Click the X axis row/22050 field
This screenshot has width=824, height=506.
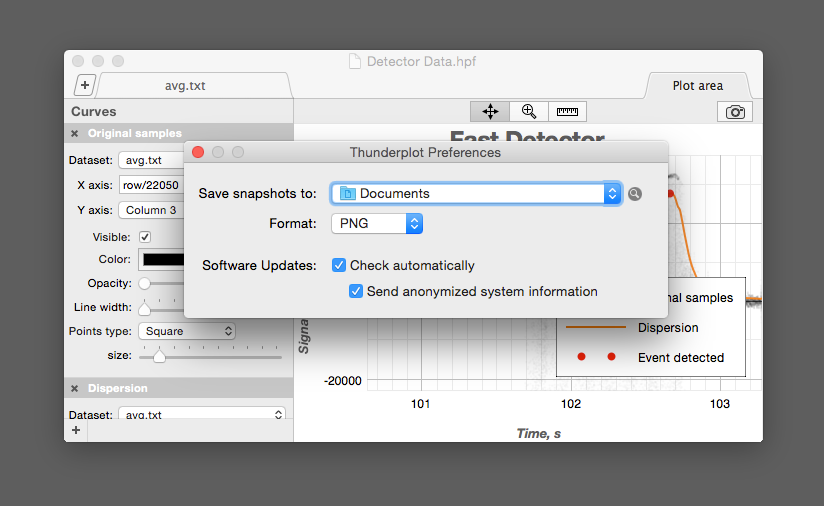point(151,185)
